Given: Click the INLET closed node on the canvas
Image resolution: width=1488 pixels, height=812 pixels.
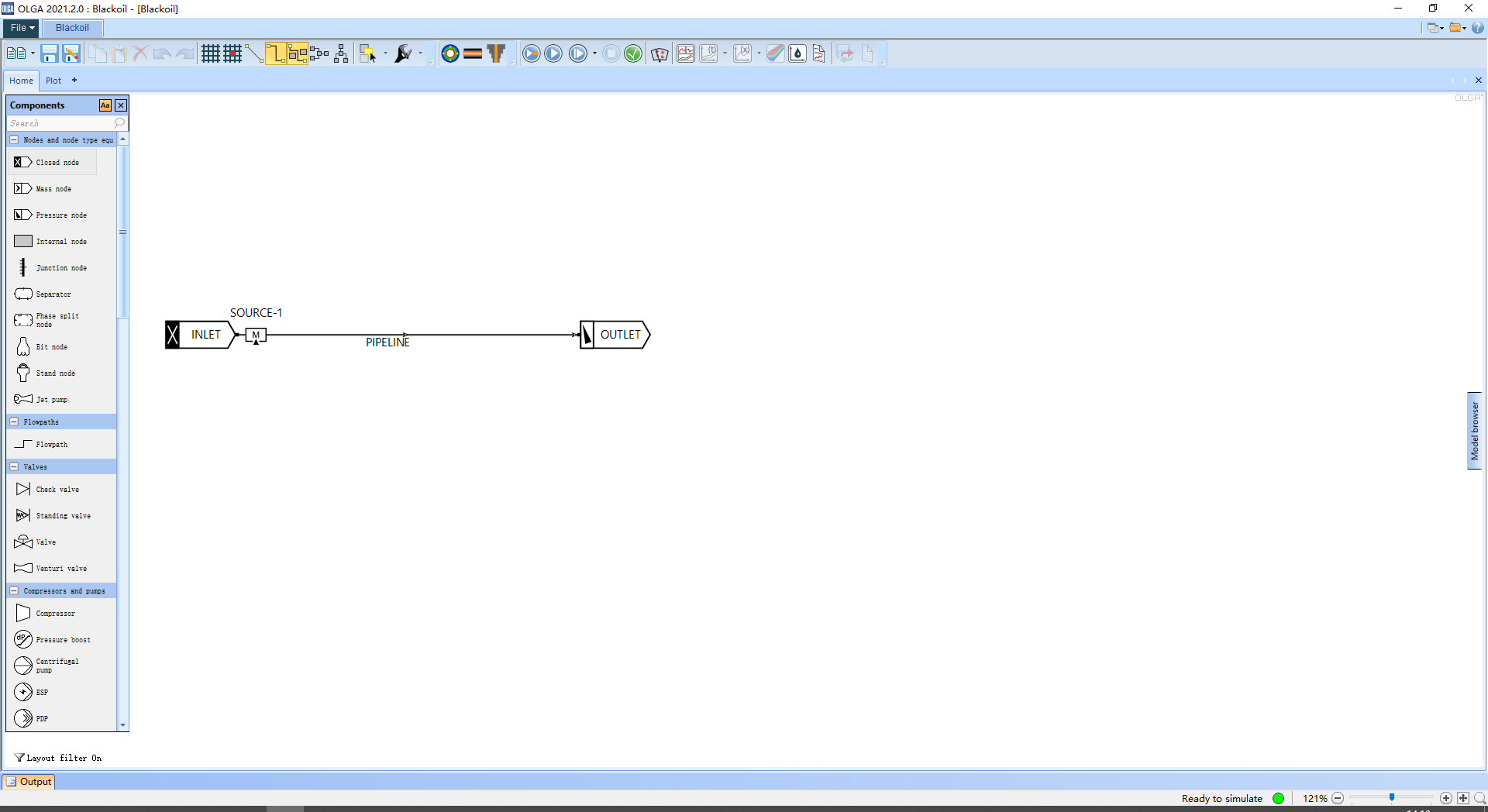Looking at the screenshot, I should 200,335.
